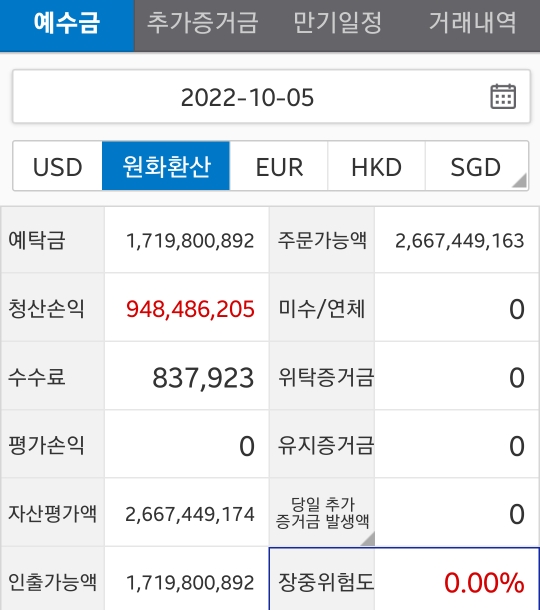Tap the 위탁증거금 value 0
Viewport: 540px width, 610px height.
(x=517, y=378)
